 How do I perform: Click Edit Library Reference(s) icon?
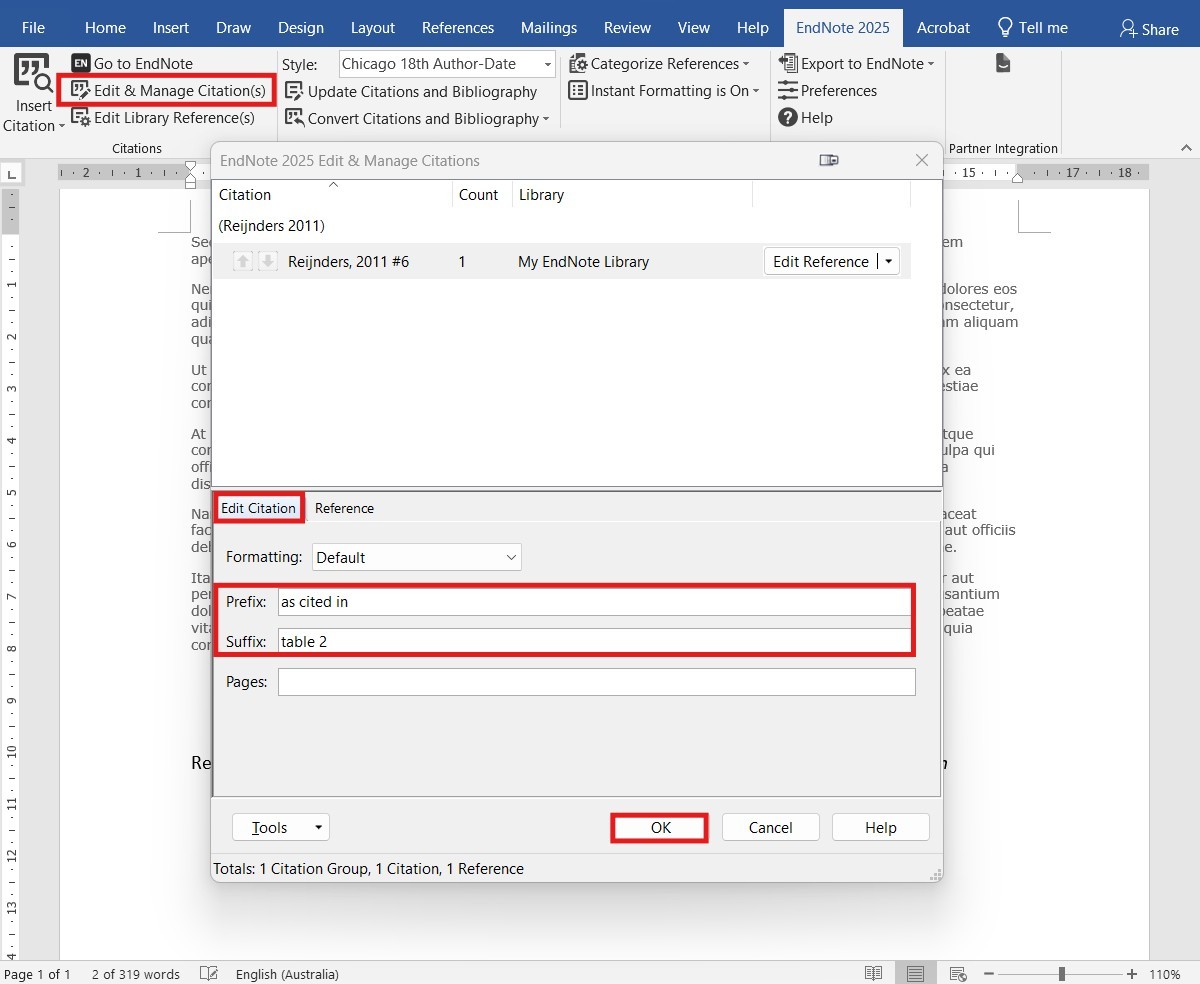pos(81,118)
